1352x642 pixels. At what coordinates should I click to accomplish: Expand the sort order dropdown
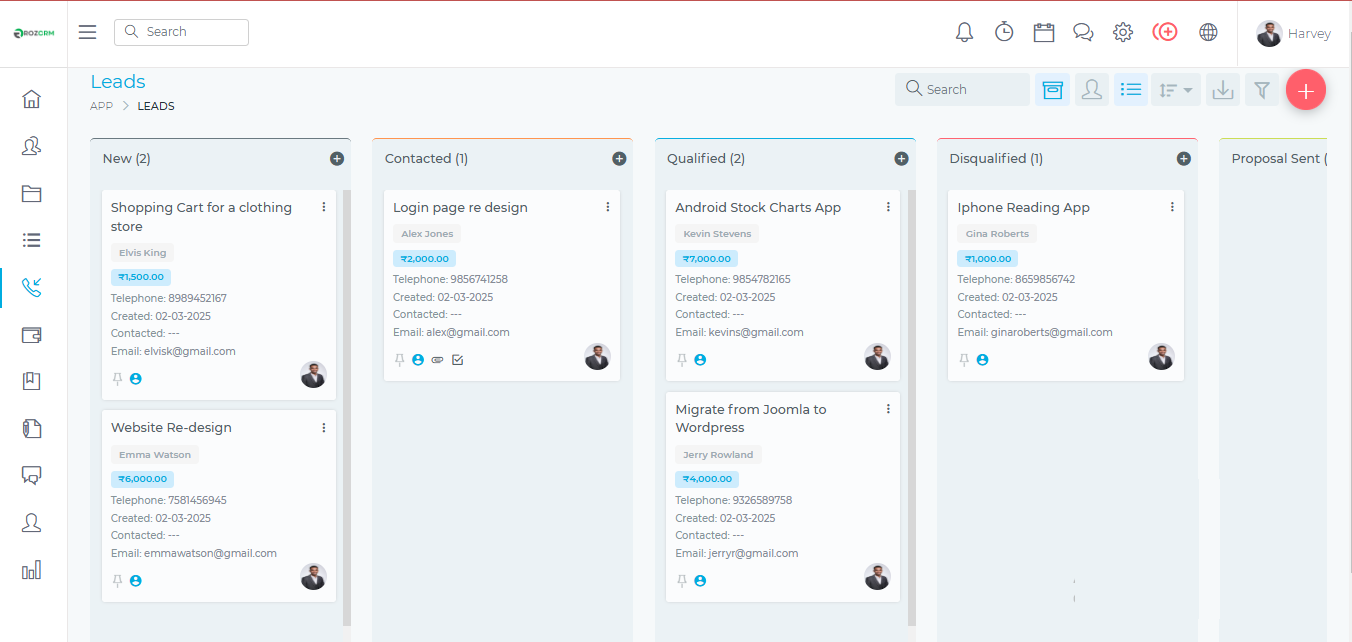point(1175,90)
